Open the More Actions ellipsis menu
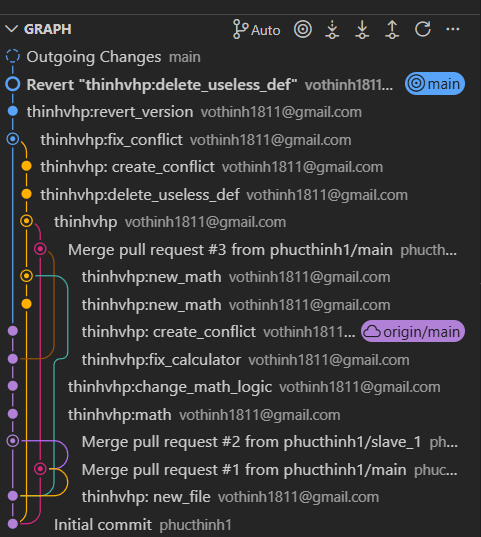 [x=453, y=29]
